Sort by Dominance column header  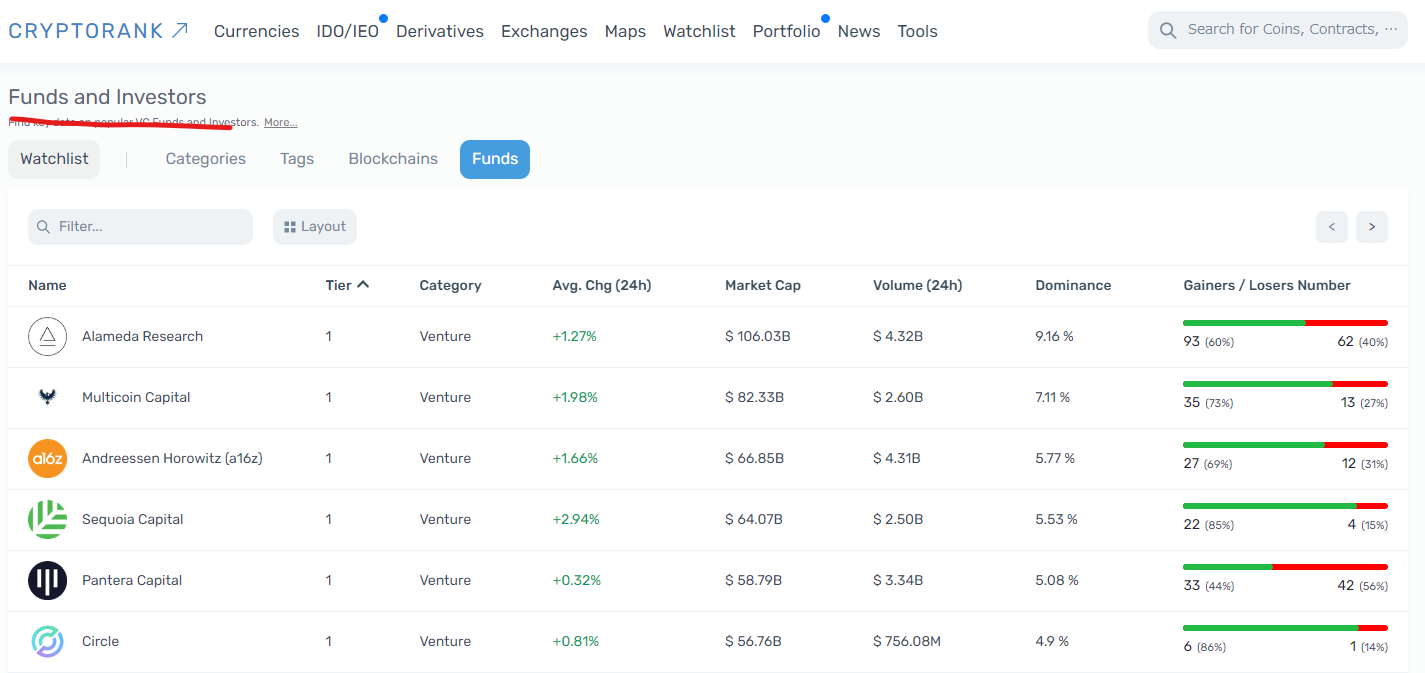[1073, 285]
